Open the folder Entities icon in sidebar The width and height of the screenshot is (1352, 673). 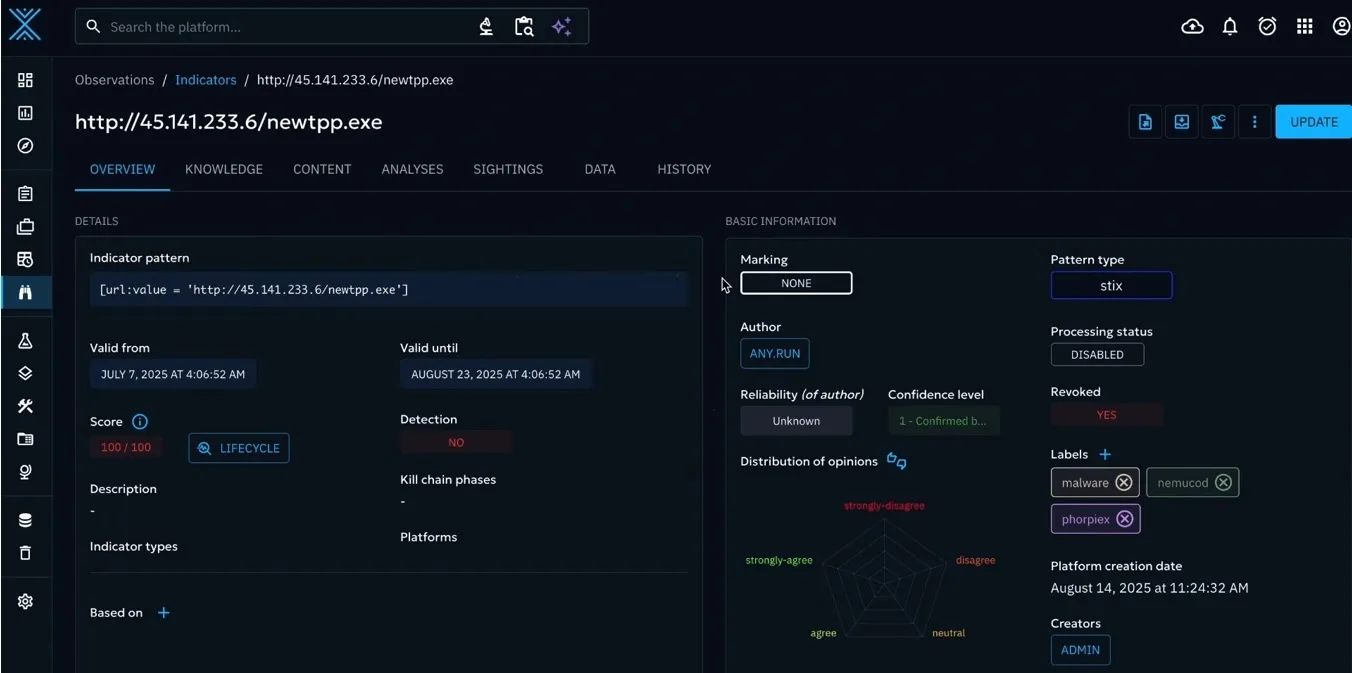tap(25, 439)
